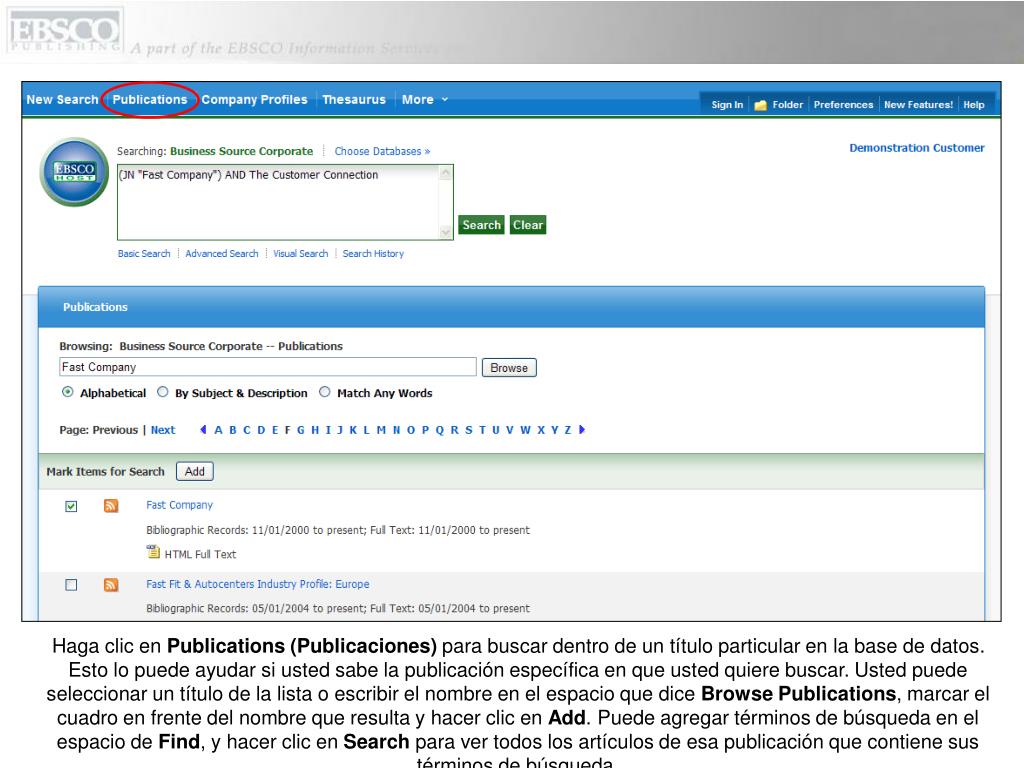Open the Choose Databases link
The width and height of the screenshot is (1024, 768).
click(382, 151)
